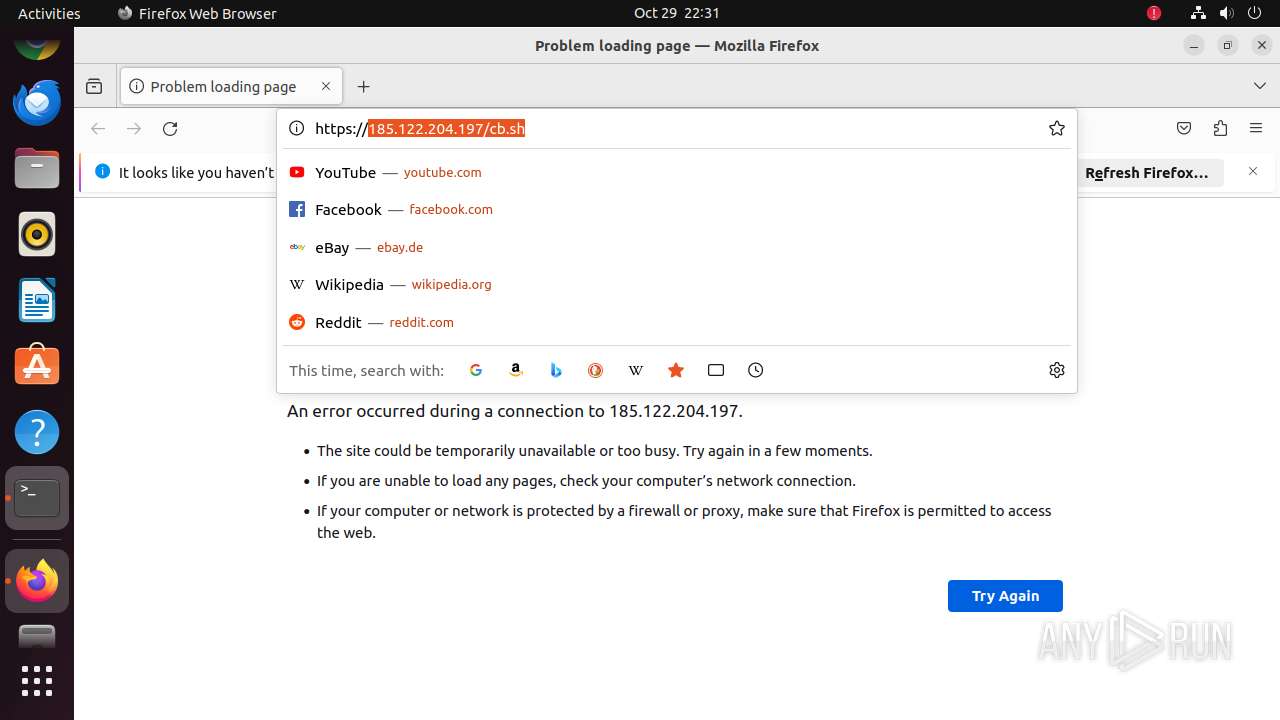The width and height of the screenshot is (1280, 720).
Task: Click red notification indicator in top bar
Action: 1154,13
